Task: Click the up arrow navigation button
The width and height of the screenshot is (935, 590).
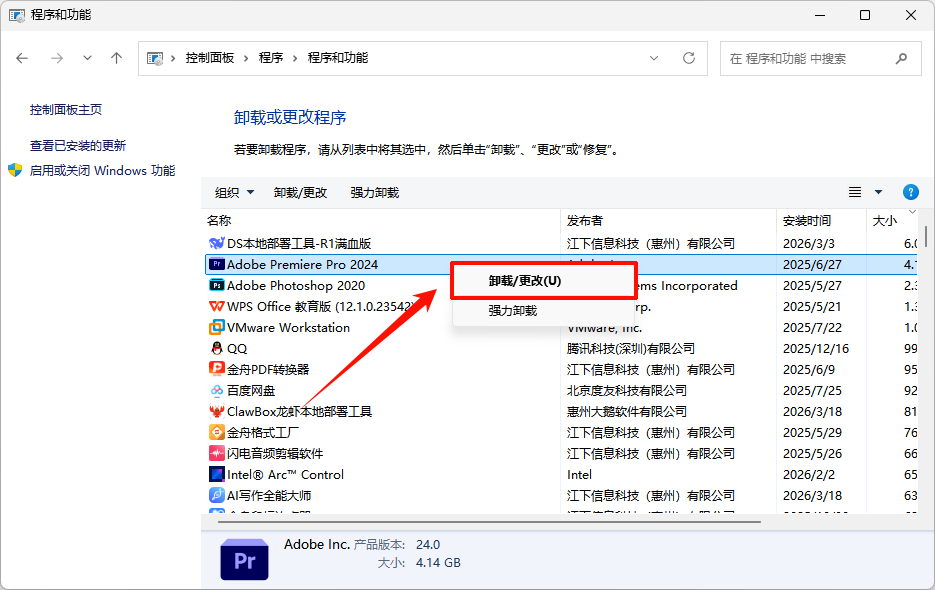Action: 117,58
